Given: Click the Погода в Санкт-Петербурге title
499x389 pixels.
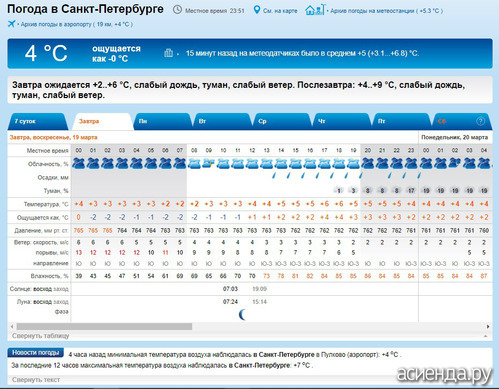Looking at the screenshot, I should point(85,9).
